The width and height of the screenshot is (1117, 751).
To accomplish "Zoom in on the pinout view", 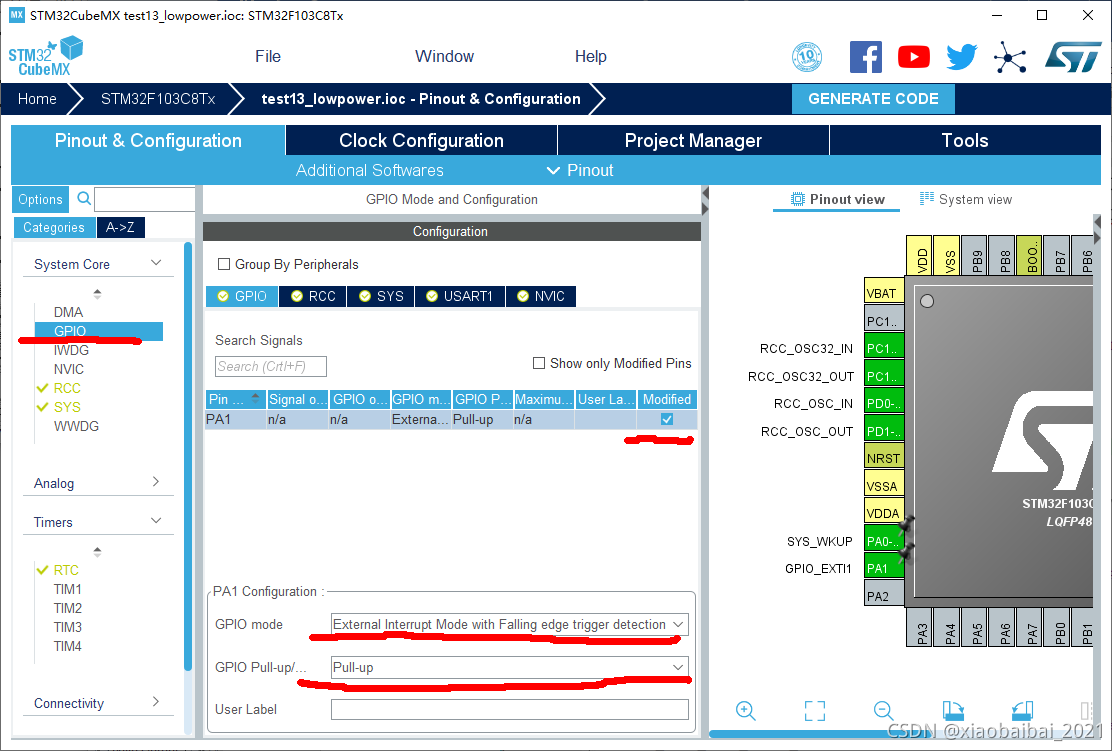I will point(746,710).
